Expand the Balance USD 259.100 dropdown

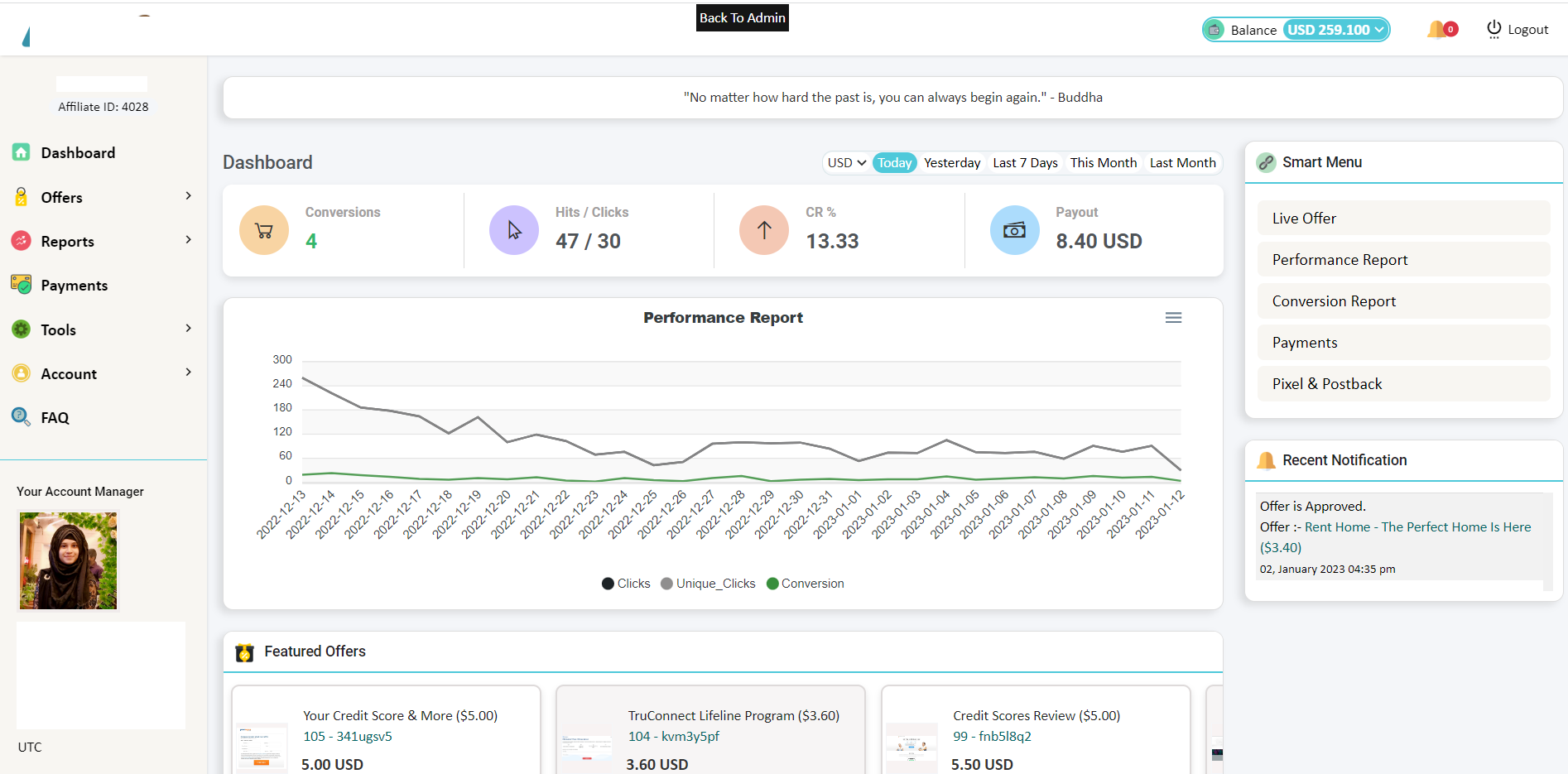pos(1335,30)
